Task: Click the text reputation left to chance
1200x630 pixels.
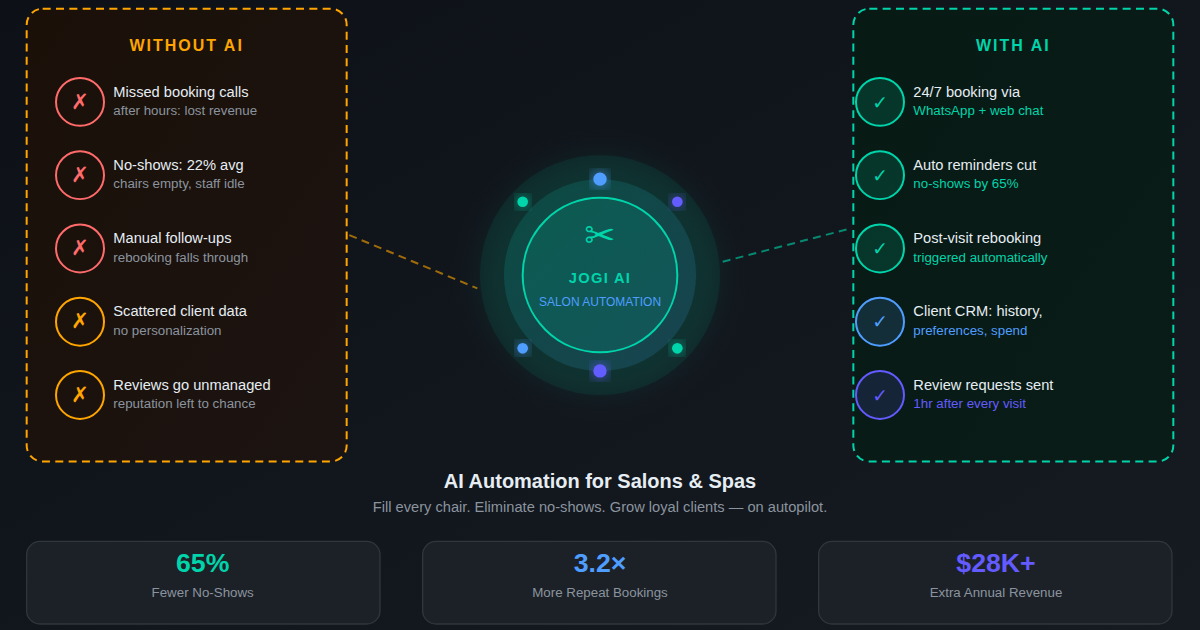Action: coord(184,404)
